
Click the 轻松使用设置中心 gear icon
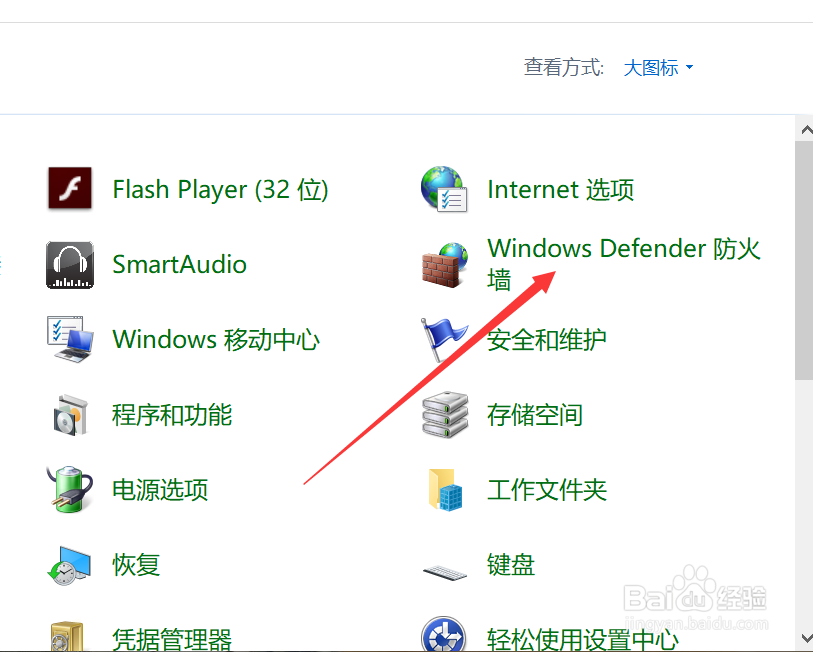(x=443, y=634)
